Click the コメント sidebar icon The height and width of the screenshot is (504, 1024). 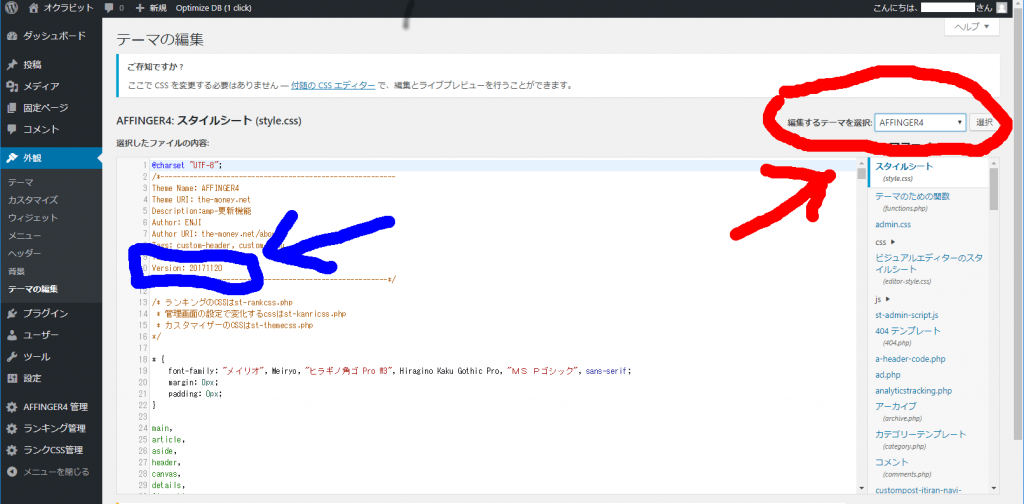[x=12, y=129]
